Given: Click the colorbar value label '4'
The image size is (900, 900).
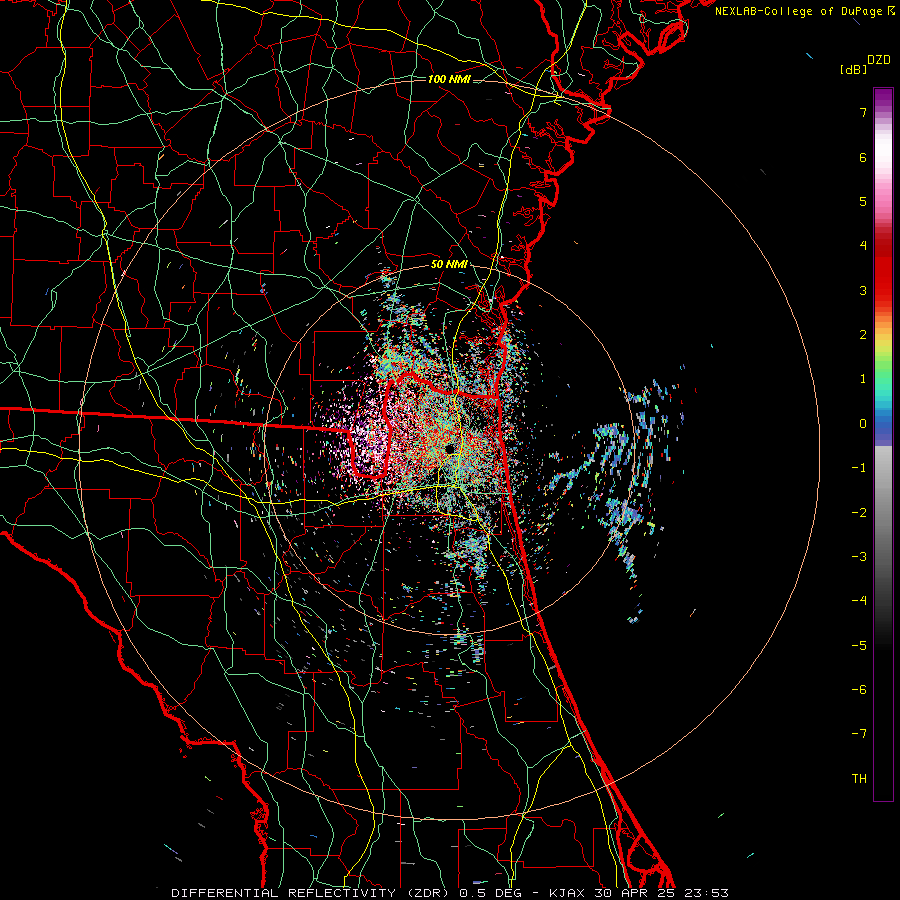Looking at the screenshot, I should point(863,246).
